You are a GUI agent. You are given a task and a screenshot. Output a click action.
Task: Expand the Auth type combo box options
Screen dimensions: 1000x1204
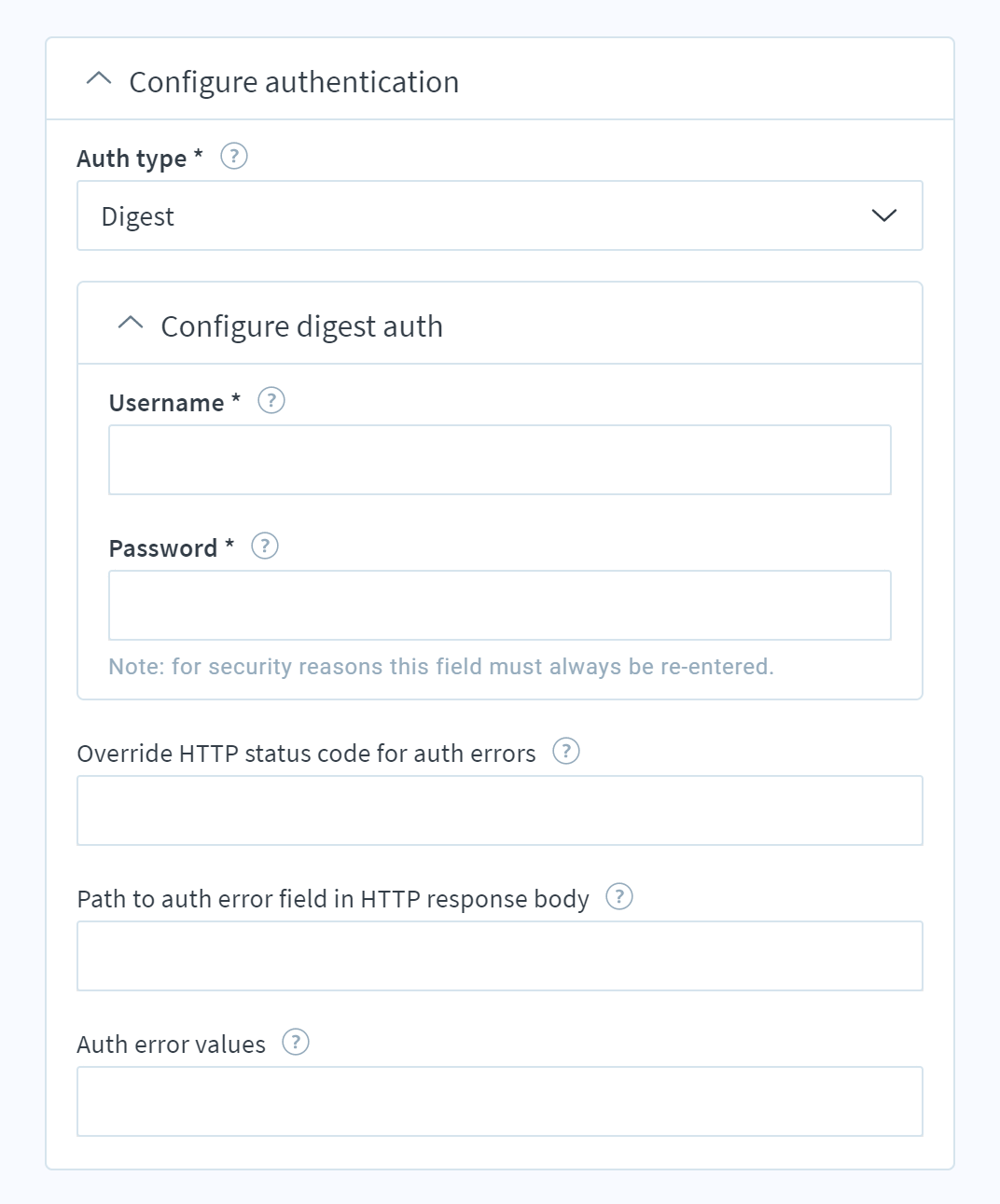[499, 215]
